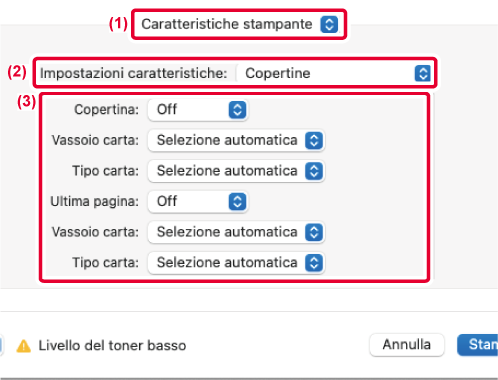Click the arrows icon on Ultima pagina Off menu
The image size is (498, 380).
[x=237, y=202]
